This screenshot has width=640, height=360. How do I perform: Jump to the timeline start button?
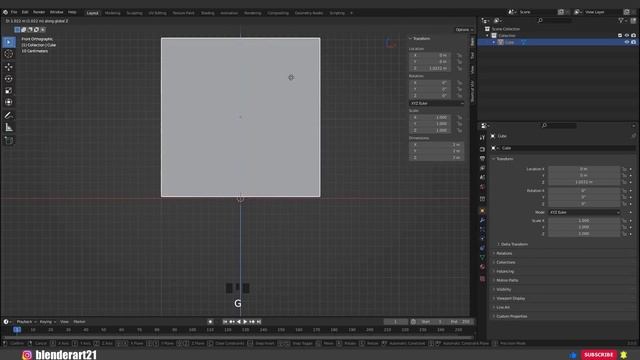225,322
